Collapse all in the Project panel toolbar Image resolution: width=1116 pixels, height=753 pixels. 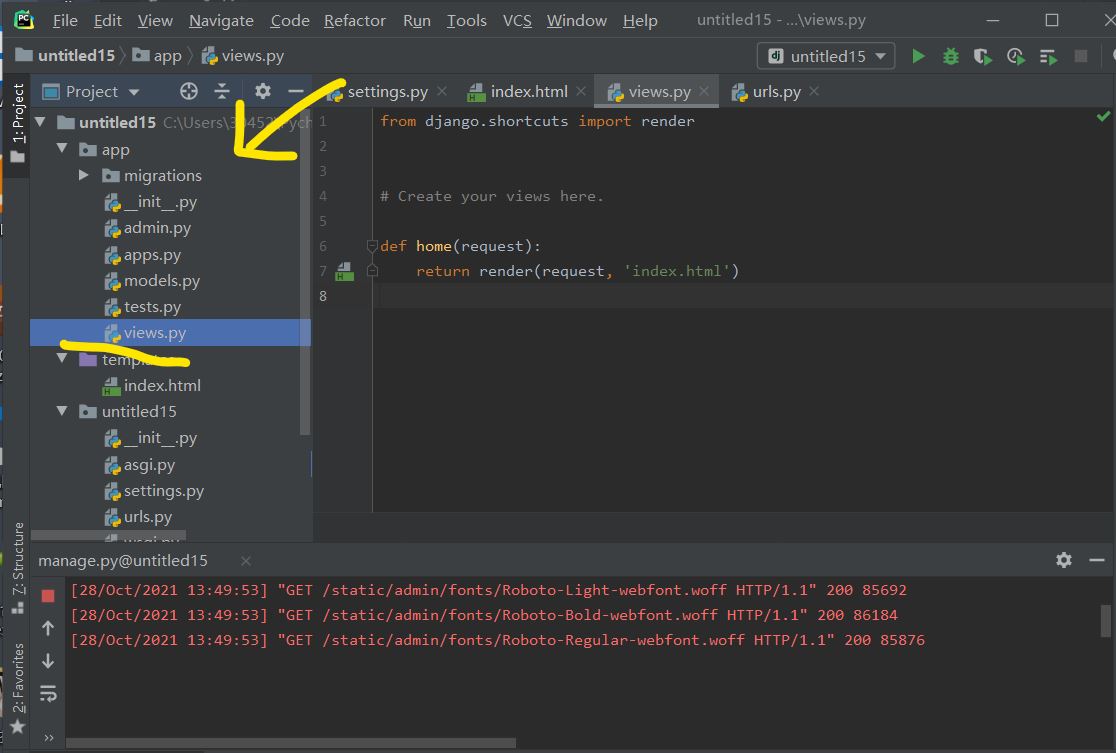click(x=222, y=92)
